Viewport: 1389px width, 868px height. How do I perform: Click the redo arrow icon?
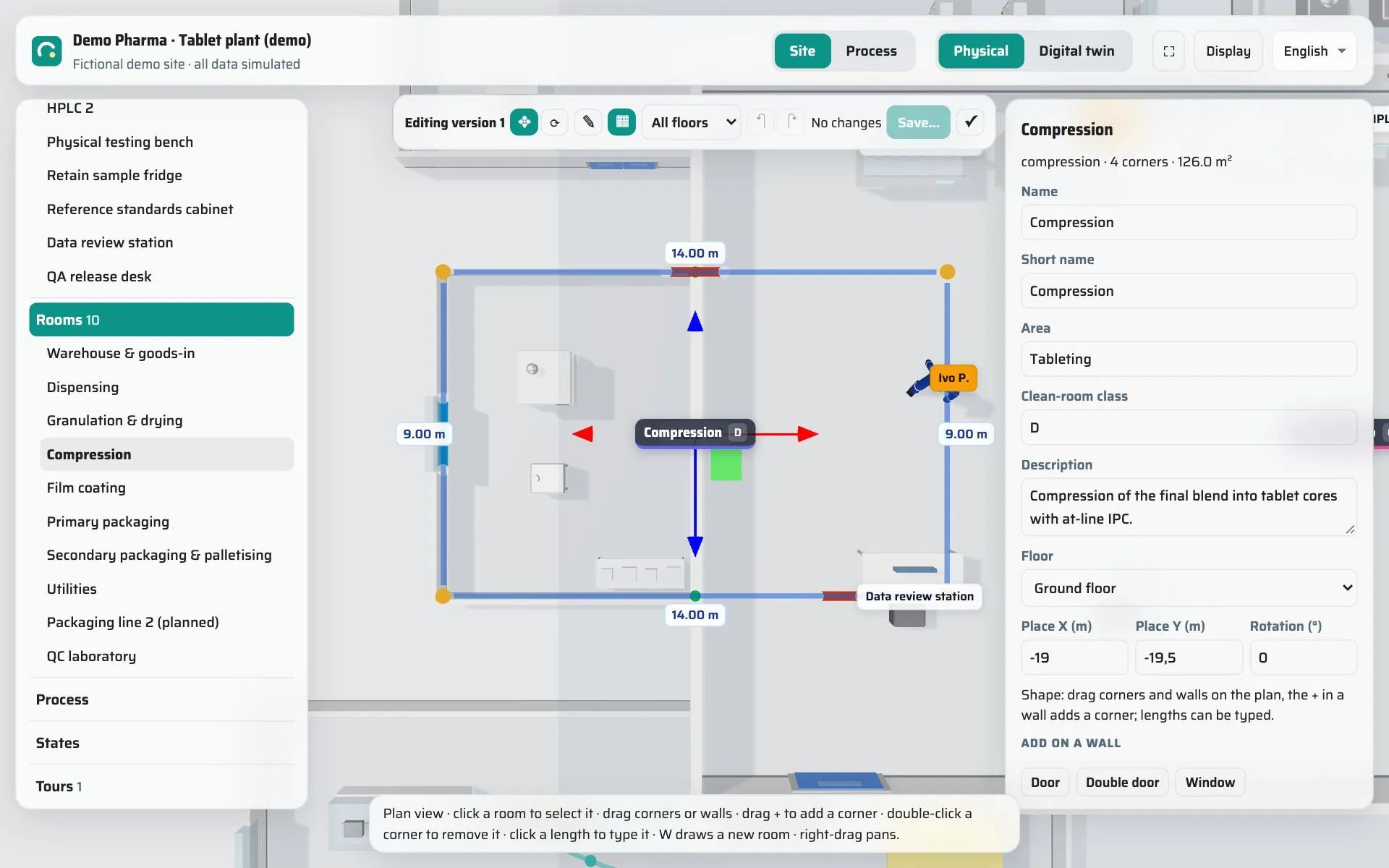[791, 122]
